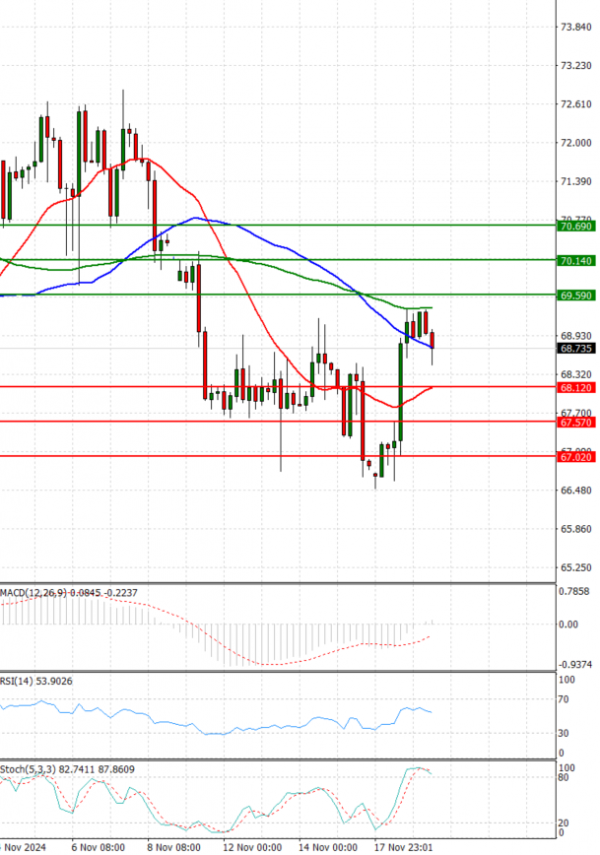Click the tall green candle rising from 67.020 to 68.930
The width and height of the screenshot is (600, 855).
click(401, 392)
